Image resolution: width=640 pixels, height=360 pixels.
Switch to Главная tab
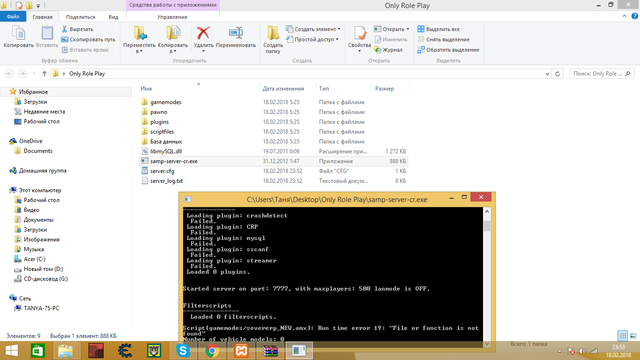pyautogui.click(x=42, y=17)
